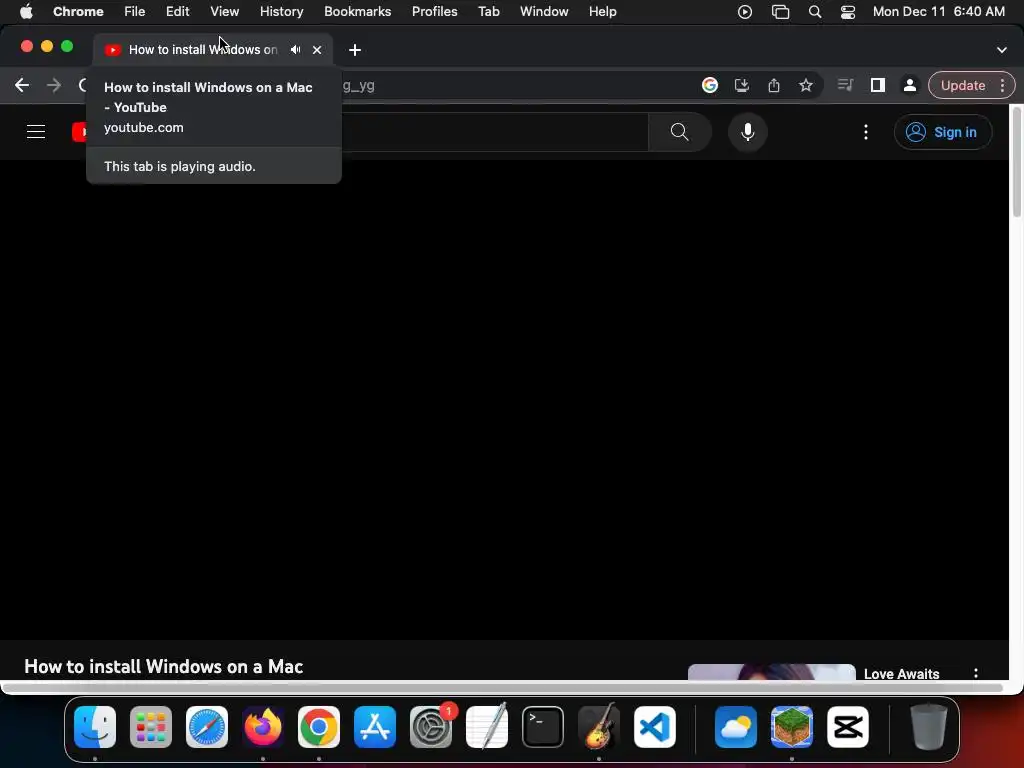The width and height of the screenshot is (1024, 768).
Task: Go back with the browser back arrow
Action: click(x=22, y=85)
